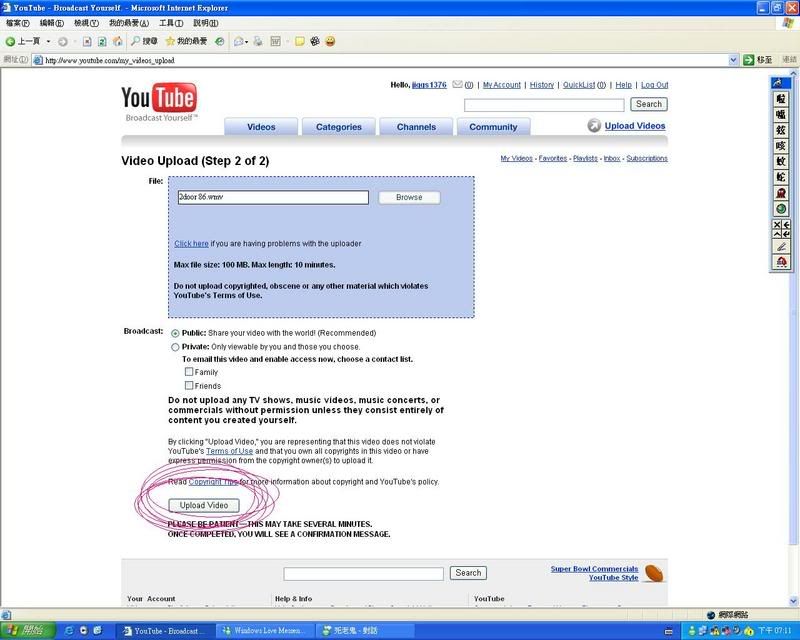
Task: Click the jiggs1376 username link
Action: coord(429,85)
